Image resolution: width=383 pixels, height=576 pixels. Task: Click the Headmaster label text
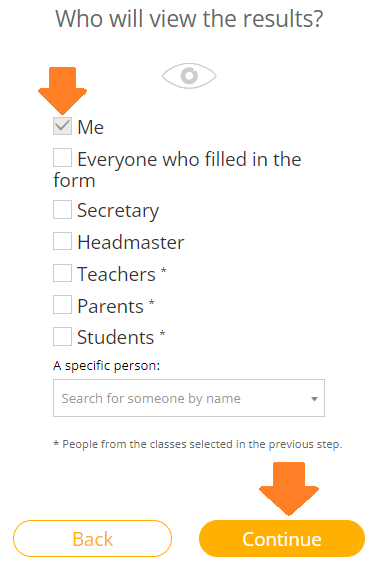pos(131,242)
